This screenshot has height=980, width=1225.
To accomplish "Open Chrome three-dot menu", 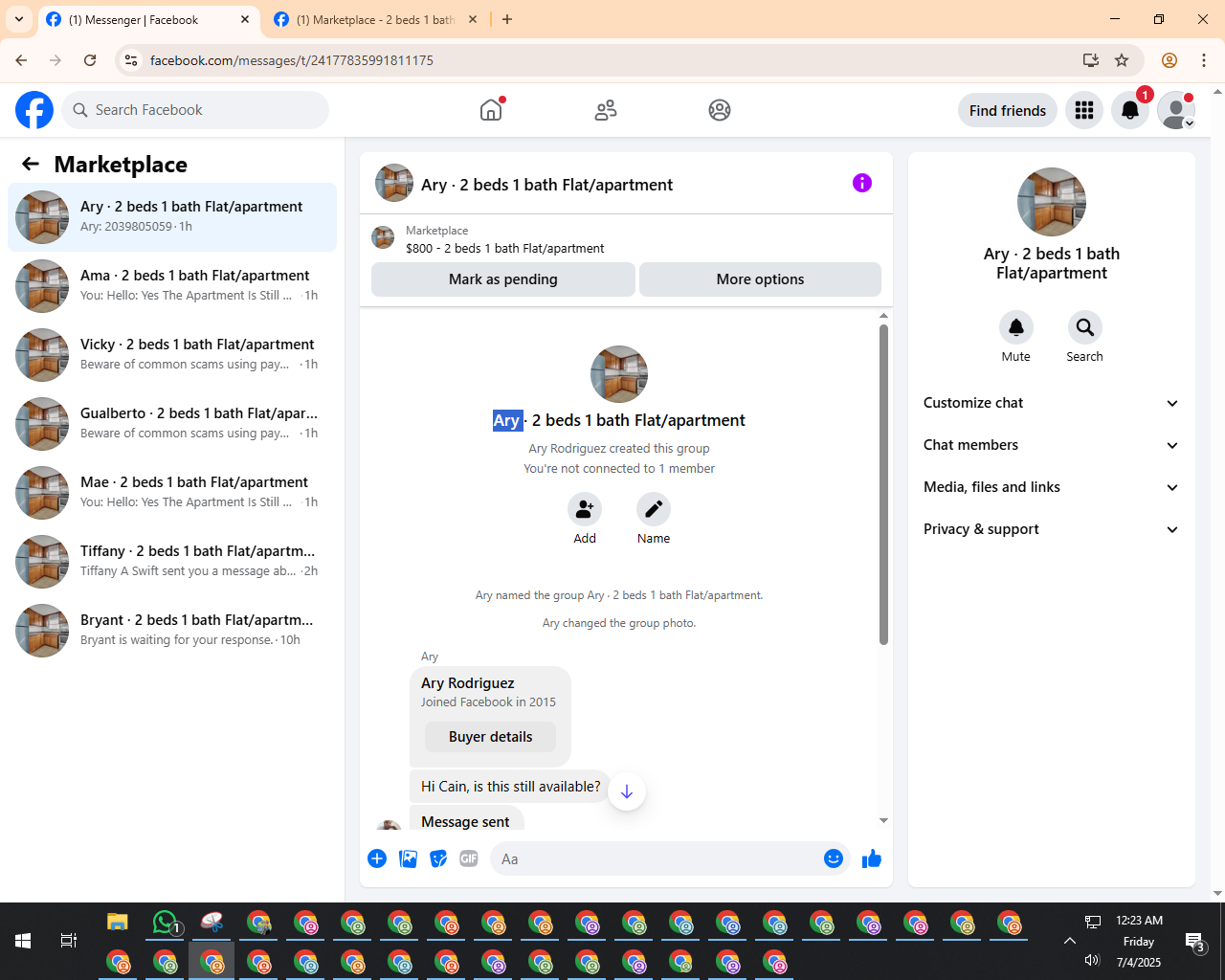I will [1204, 60].
